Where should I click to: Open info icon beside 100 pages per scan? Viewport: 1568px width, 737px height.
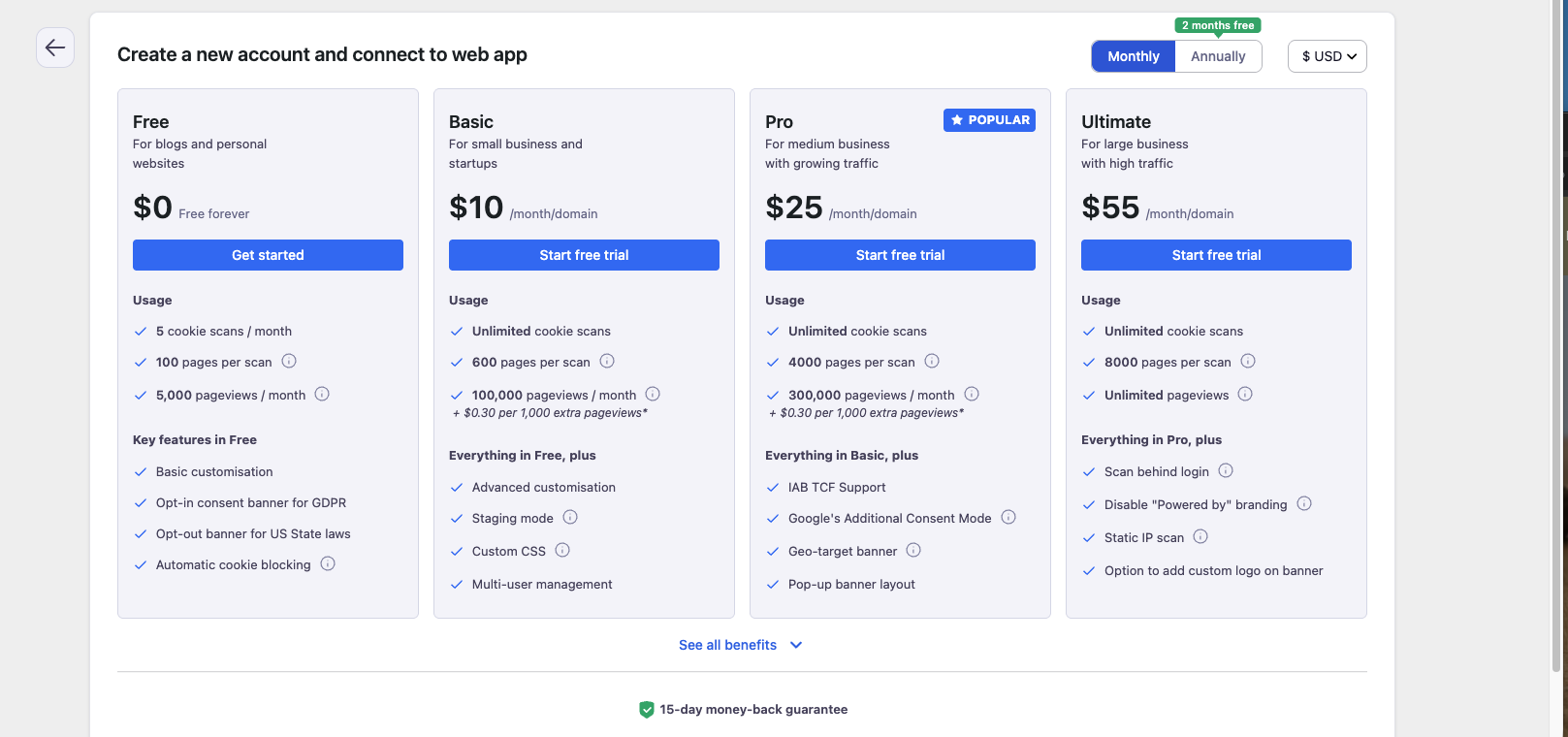[289, 361]
